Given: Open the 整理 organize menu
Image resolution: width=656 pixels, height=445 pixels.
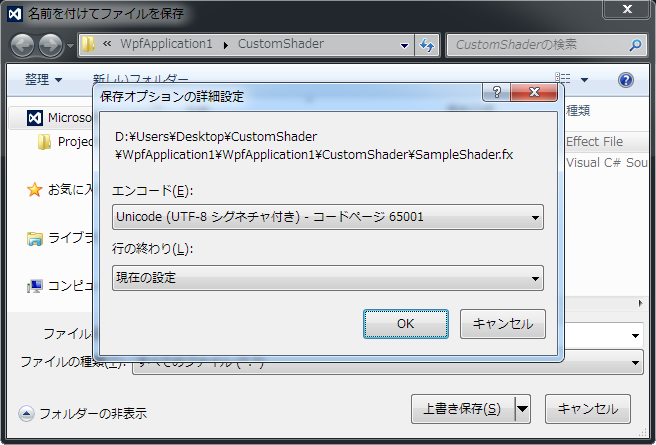Looking at the screenshot, I should point(43,80).
